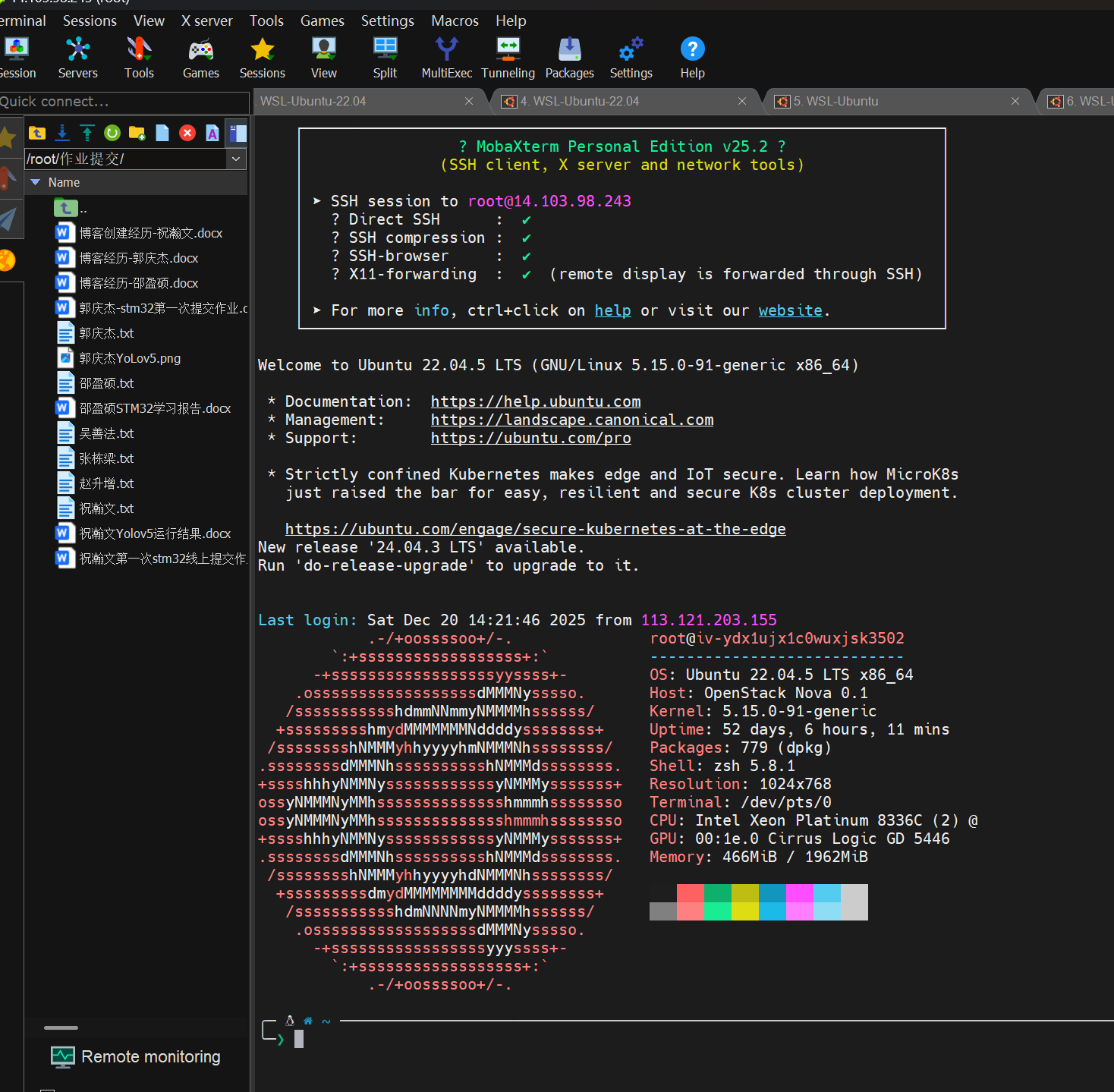Open the Tools toolbar icon
Image resolution: width=1114 pixels, height=1092 pixels.
pos(139,58)
